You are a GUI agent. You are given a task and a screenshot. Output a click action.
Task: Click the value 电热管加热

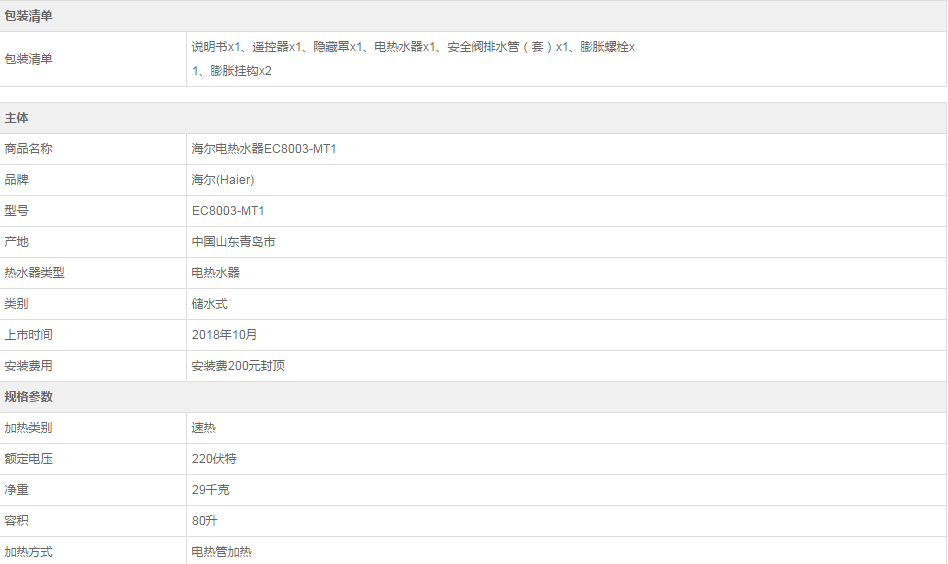pos(221,552)
